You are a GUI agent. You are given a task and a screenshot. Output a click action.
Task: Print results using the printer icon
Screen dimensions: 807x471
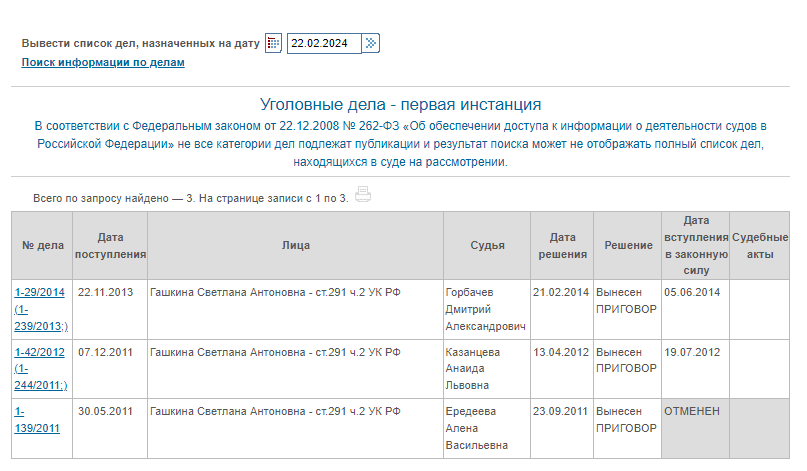[x=363, y=195]
